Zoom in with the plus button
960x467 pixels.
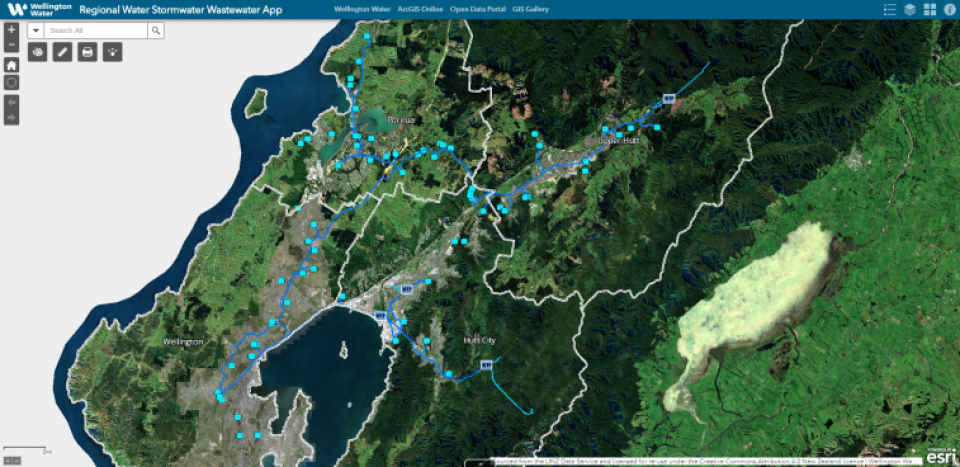(12, 30)
